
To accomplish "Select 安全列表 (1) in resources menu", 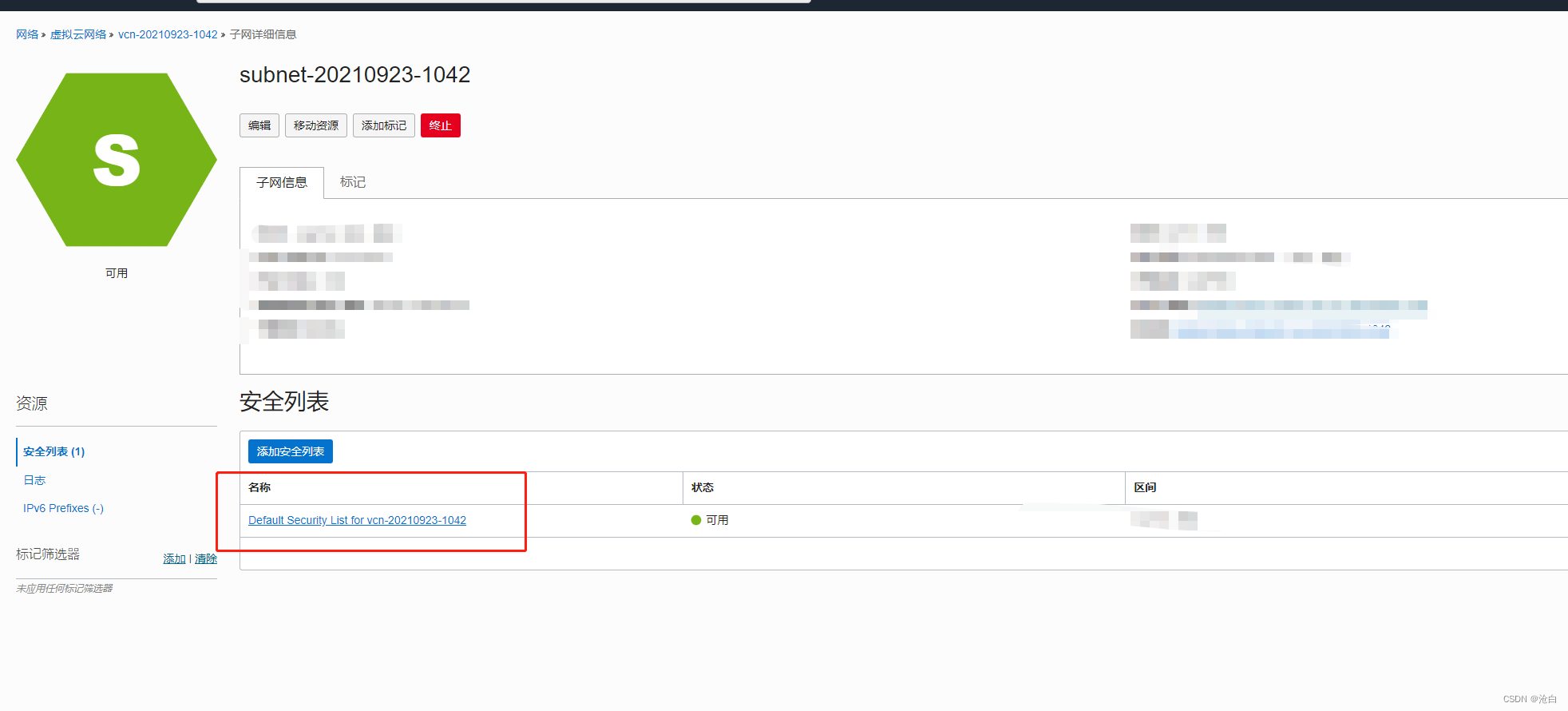I will pos(53,451).
